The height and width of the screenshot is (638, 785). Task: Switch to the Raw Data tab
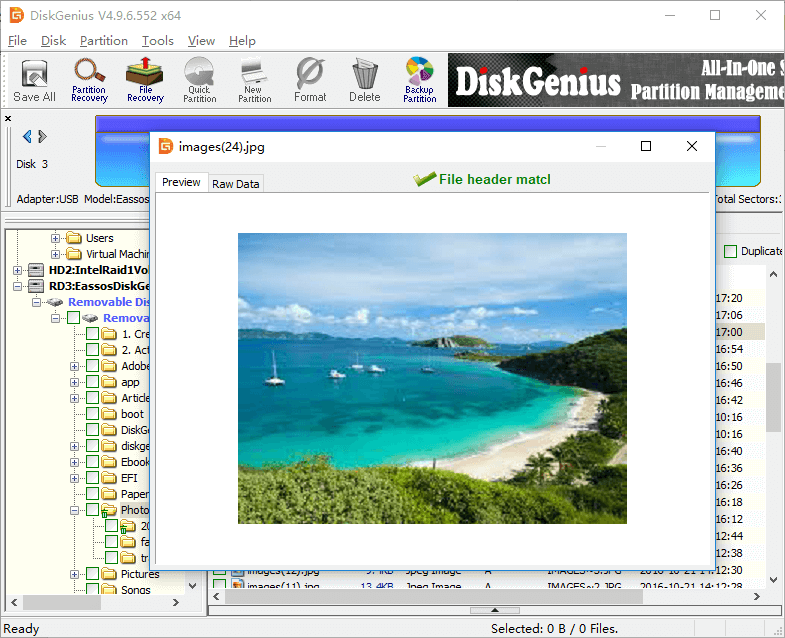click(x=236, y=184)
